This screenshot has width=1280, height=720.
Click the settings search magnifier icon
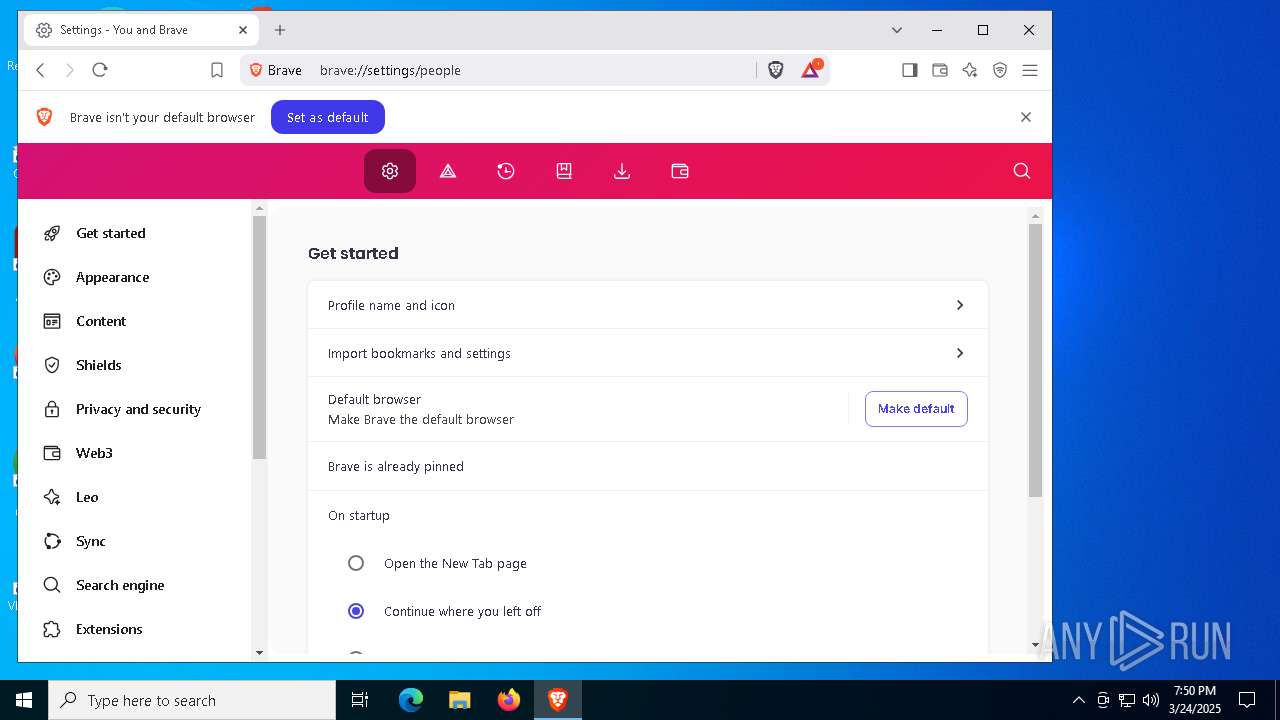(1021, 171)
